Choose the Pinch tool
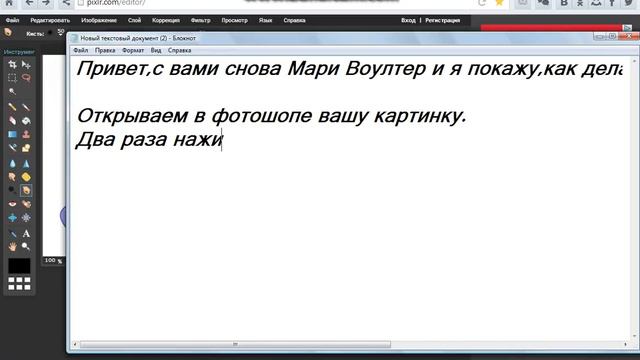 click(26, 218)
